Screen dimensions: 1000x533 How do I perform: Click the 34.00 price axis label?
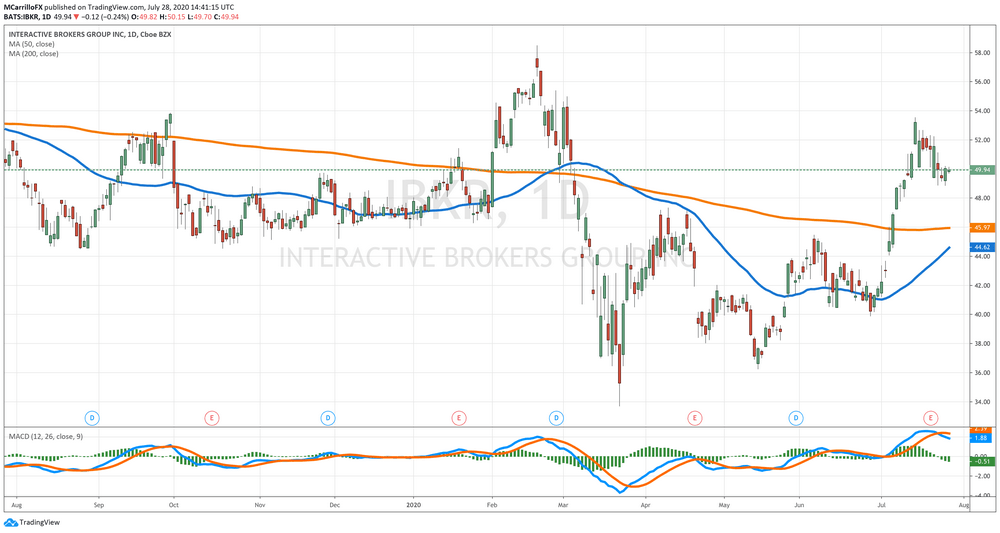(x=982, y=402)
